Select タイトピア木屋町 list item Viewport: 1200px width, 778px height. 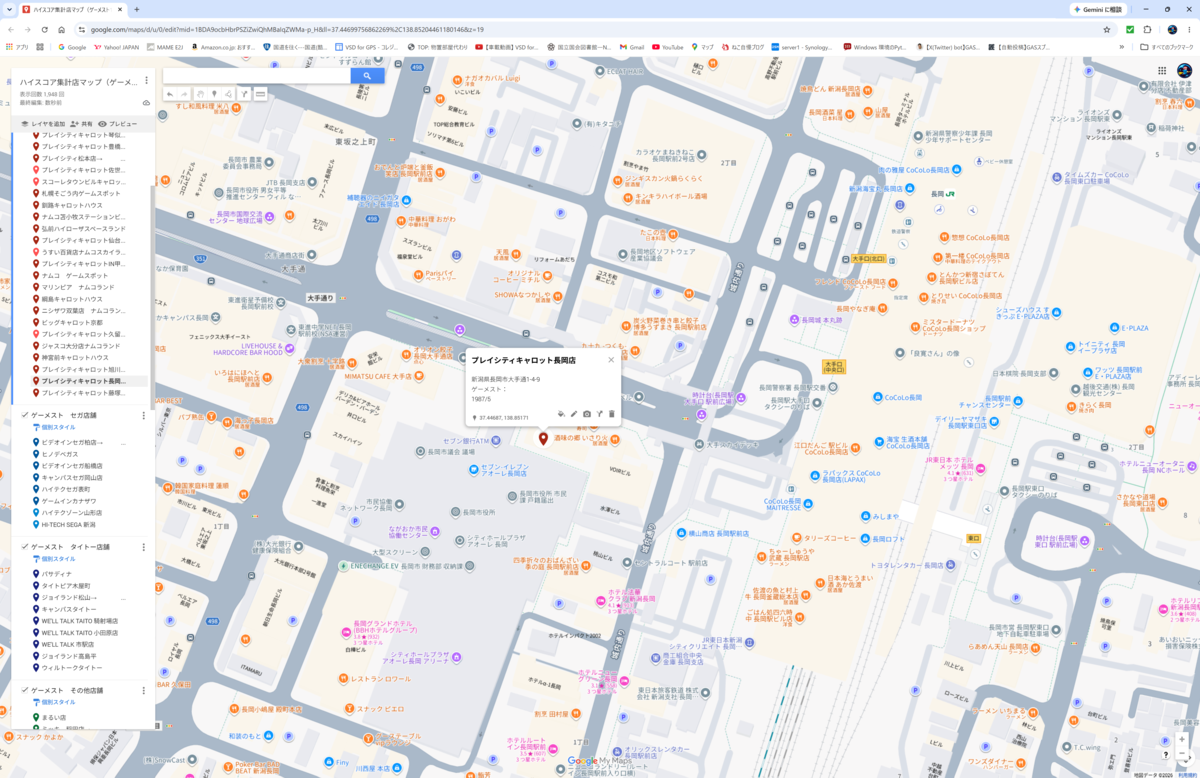pyautogui.click(x=66, y=586)
